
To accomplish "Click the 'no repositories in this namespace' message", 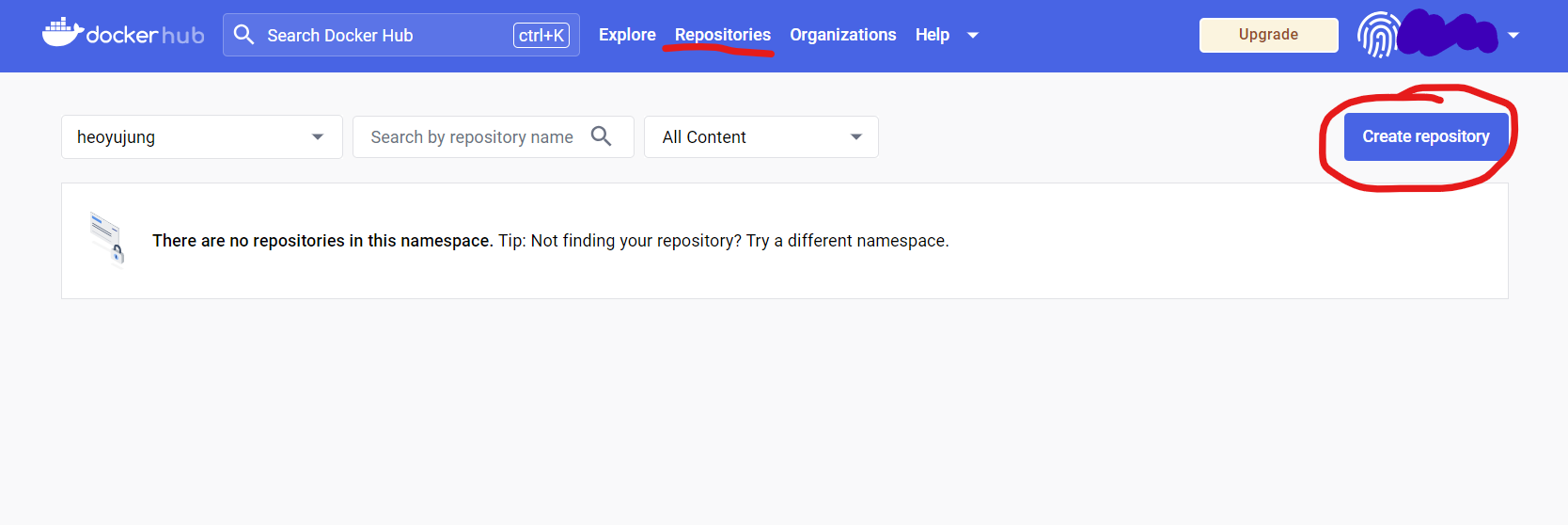I will coord(322,241).
